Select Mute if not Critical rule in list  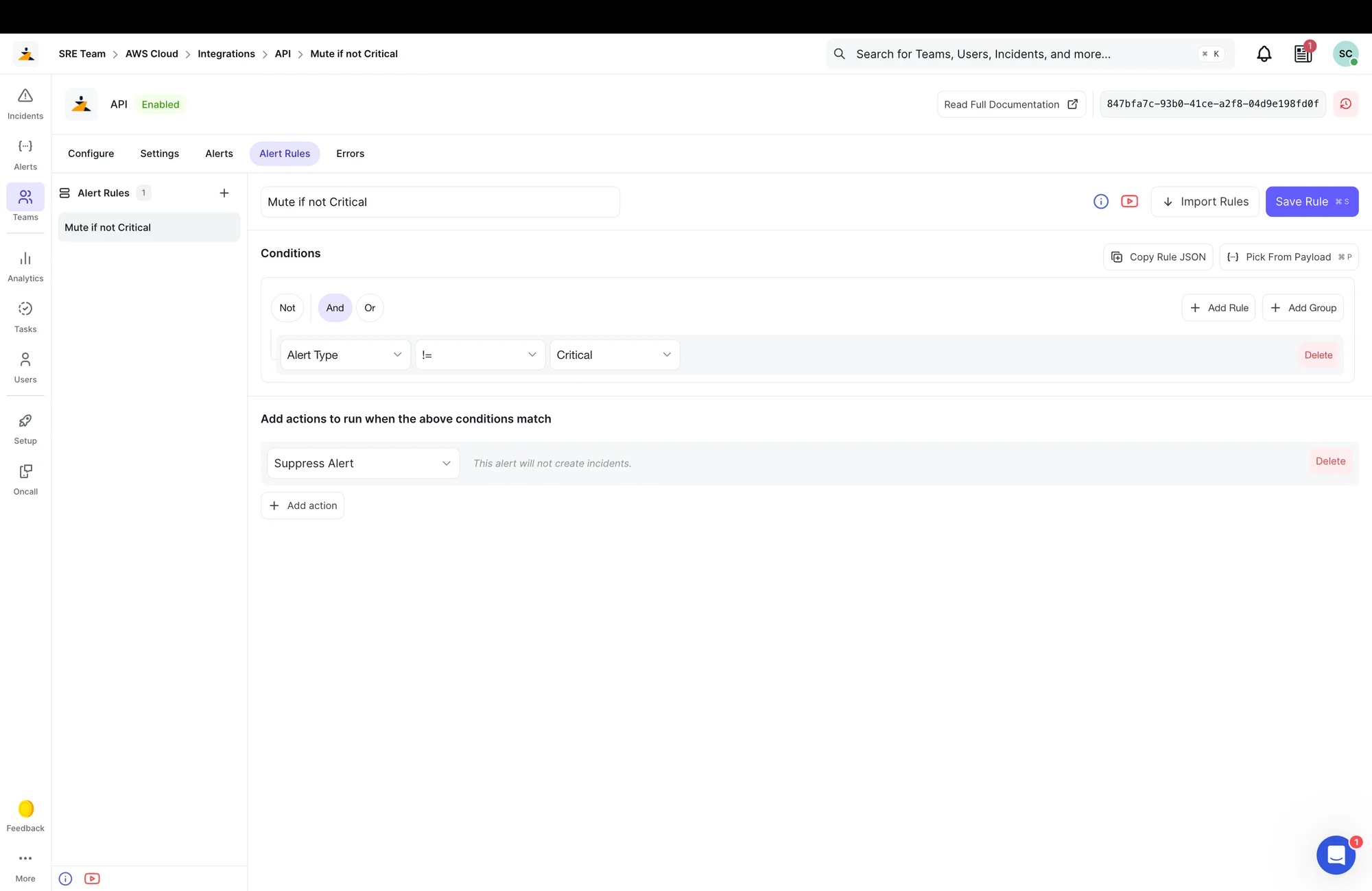[149, 227]
